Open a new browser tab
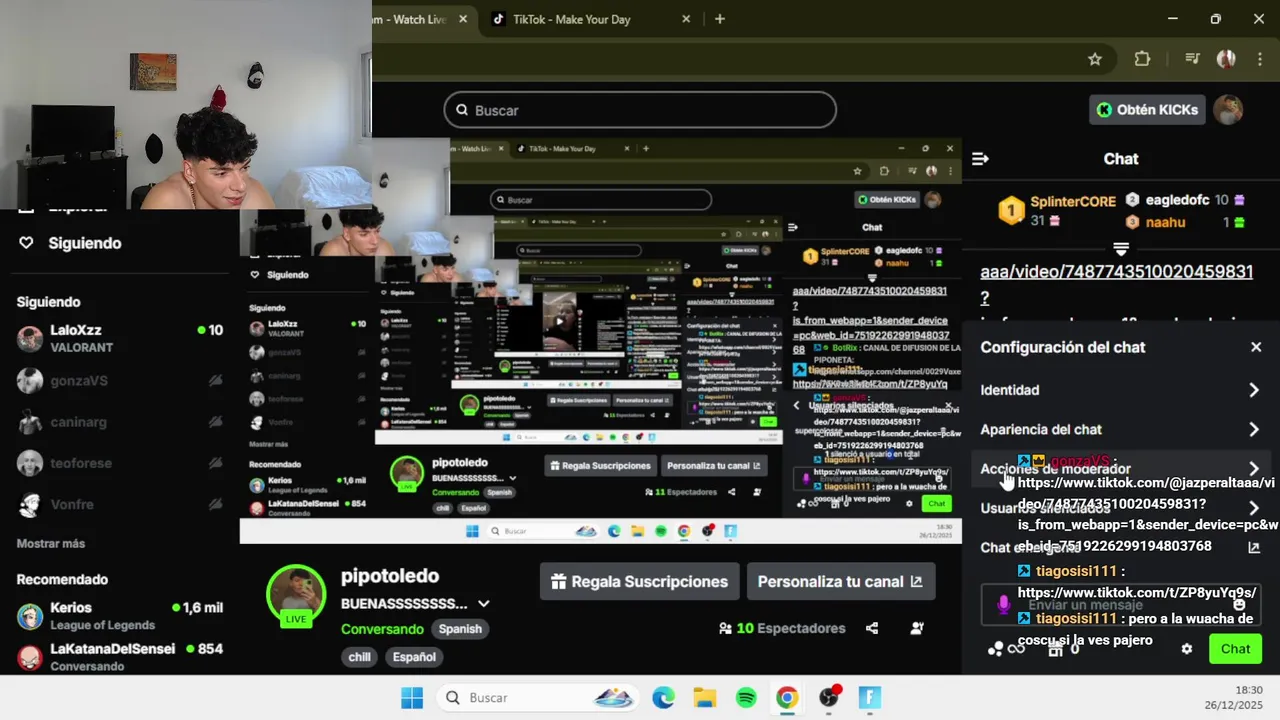The image size is (1280, 720). 720,19
